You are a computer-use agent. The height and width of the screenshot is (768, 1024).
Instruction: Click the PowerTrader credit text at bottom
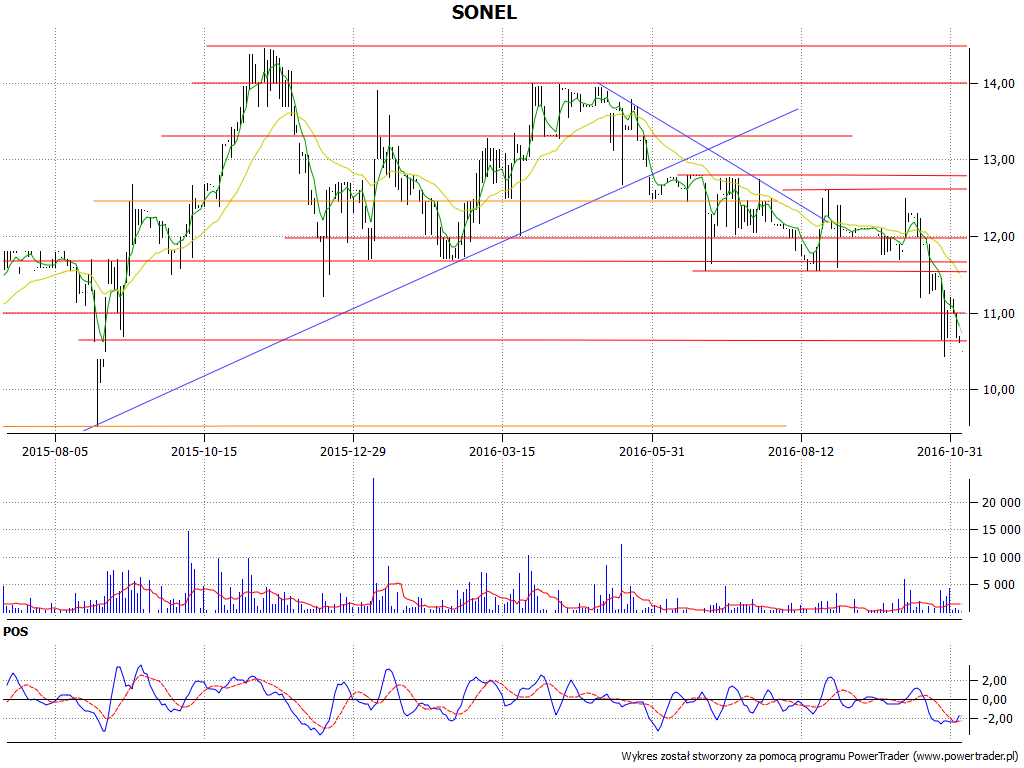pos(819,756)
